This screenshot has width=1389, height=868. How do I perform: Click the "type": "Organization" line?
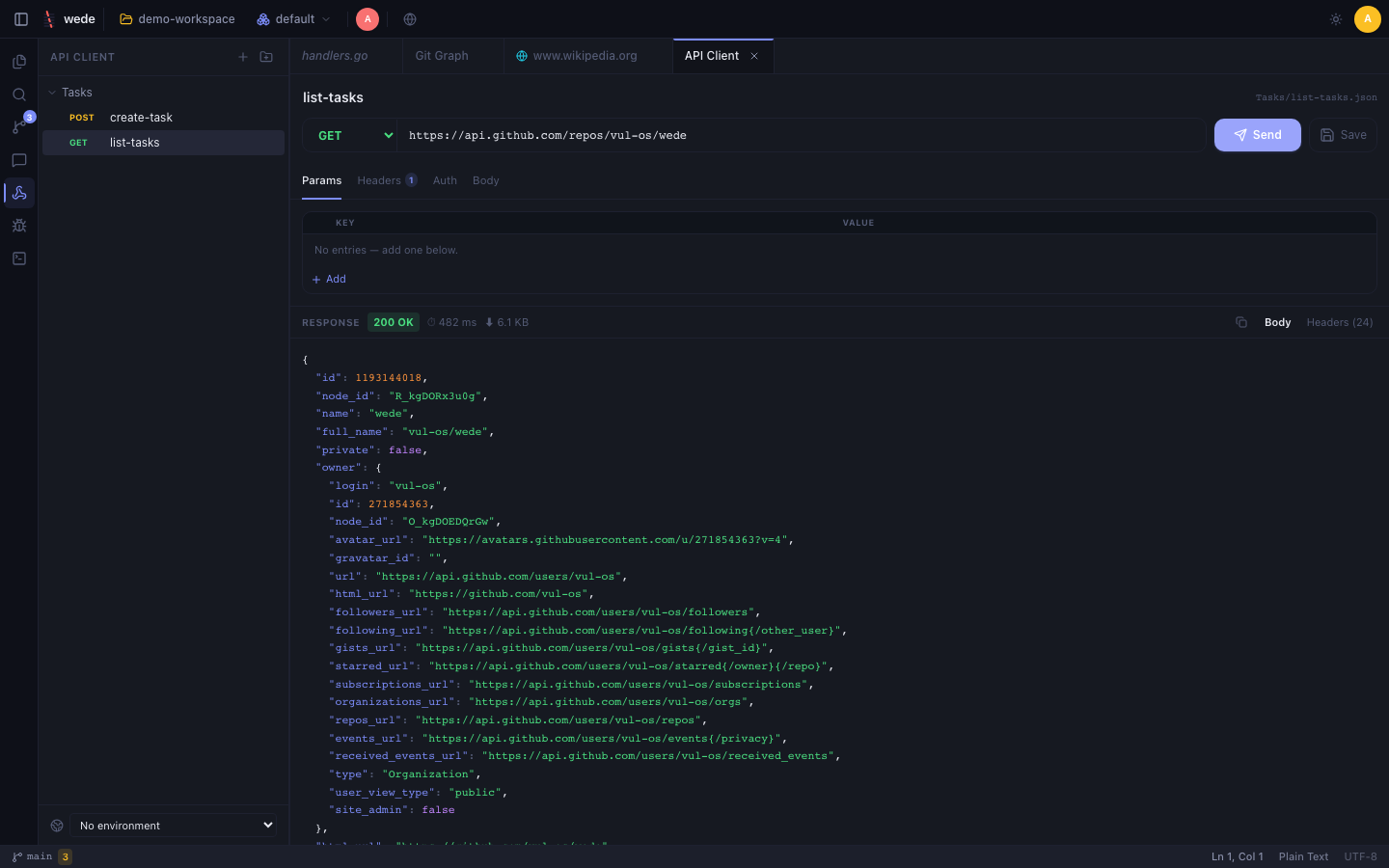coord(405,774)
